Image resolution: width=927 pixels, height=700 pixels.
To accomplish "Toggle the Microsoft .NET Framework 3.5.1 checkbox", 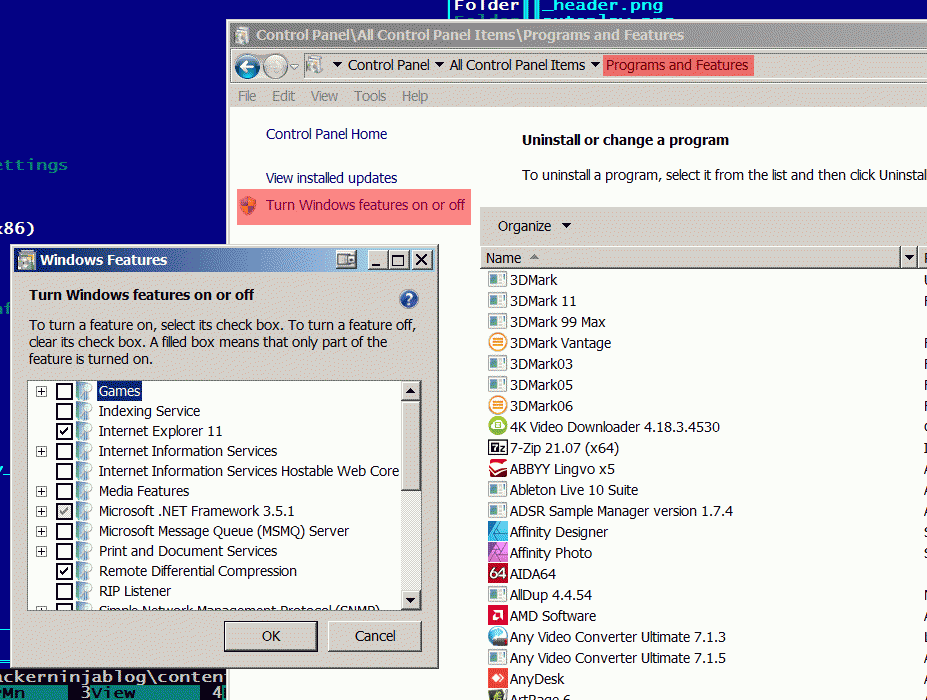I will pyautogui.click(x=64, y=511).
